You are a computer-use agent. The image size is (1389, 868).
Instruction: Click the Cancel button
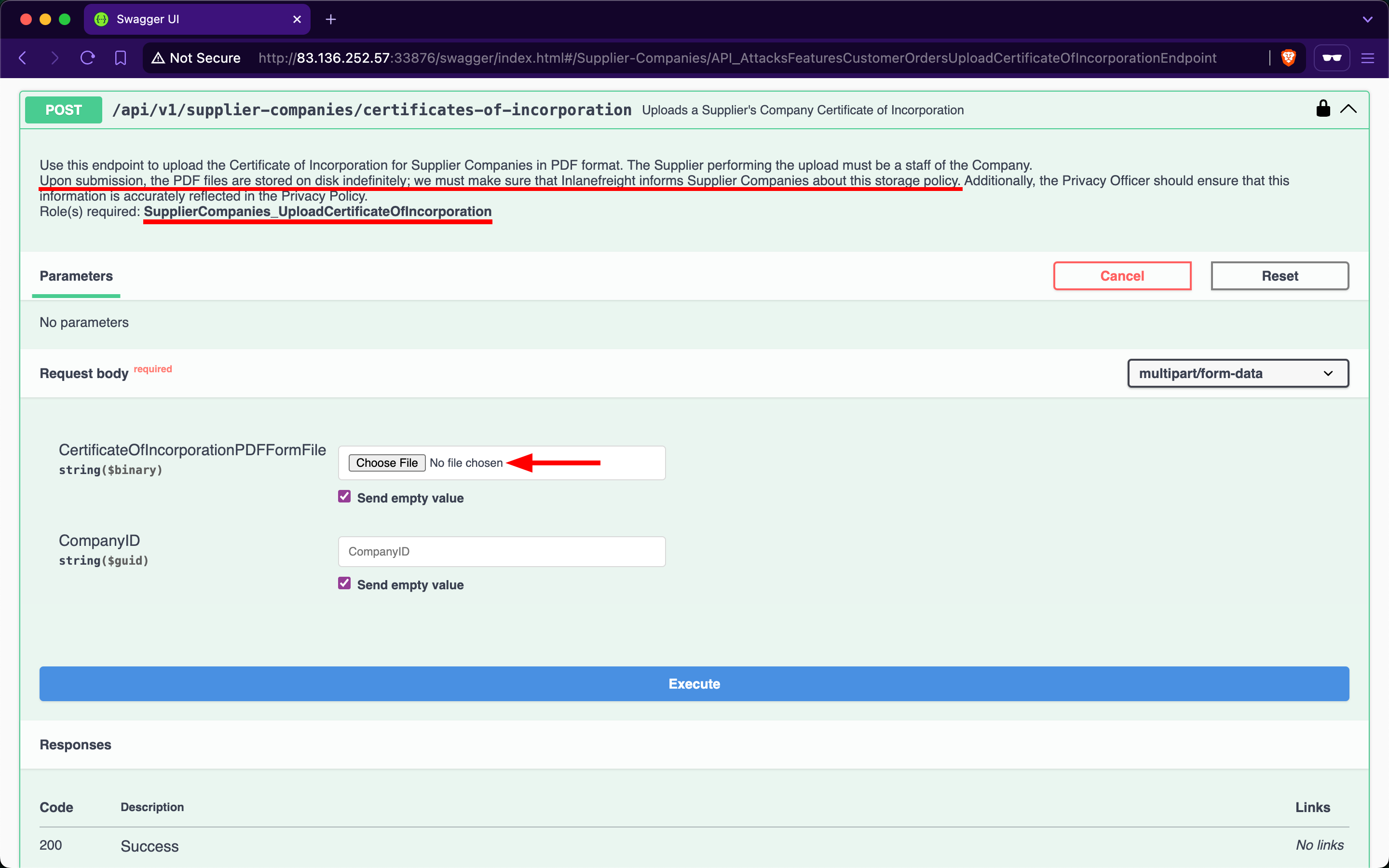click(1122, 276)
